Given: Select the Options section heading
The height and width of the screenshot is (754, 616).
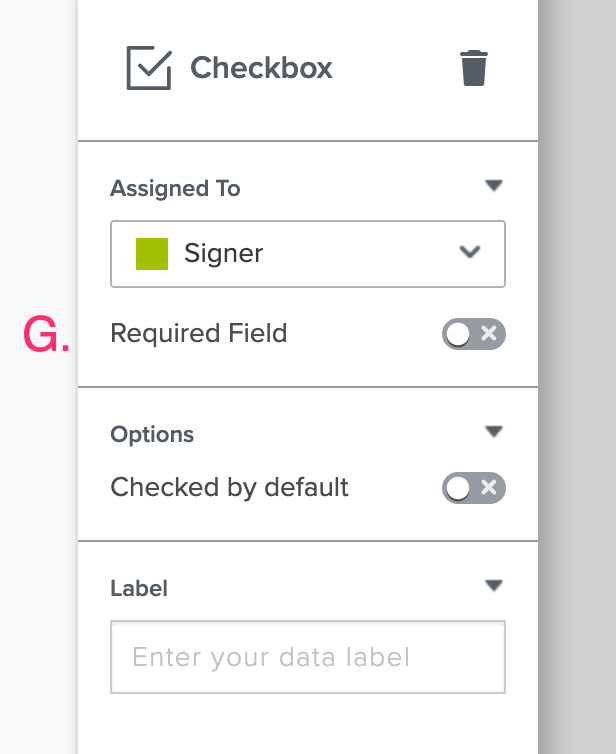Looking at the screenshot, I should point(152,434).
